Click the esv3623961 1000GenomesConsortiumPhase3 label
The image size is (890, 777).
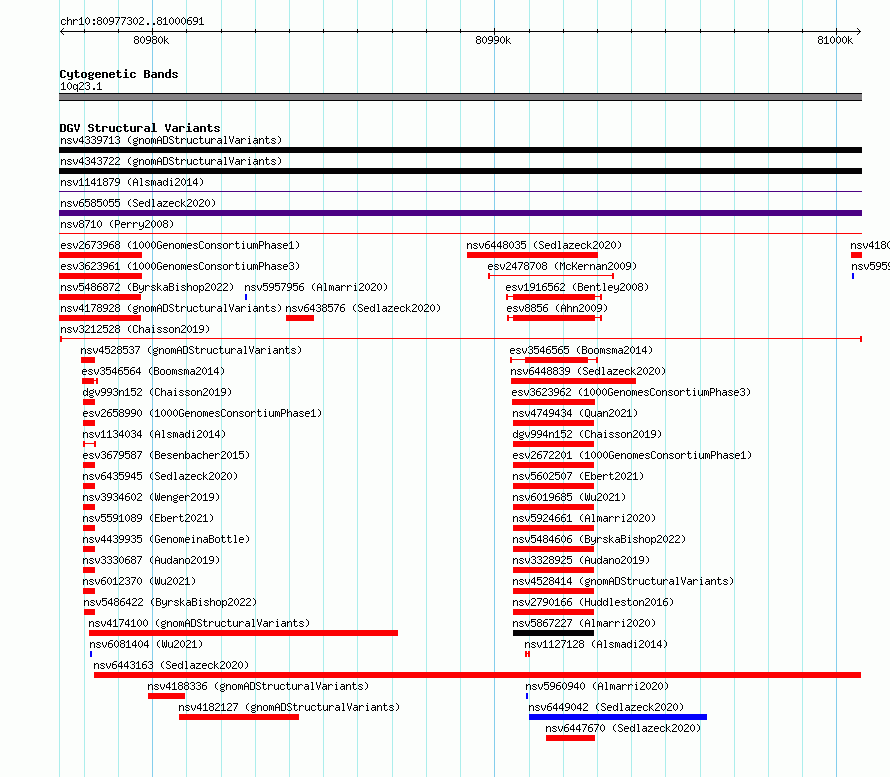click(180, 266)
